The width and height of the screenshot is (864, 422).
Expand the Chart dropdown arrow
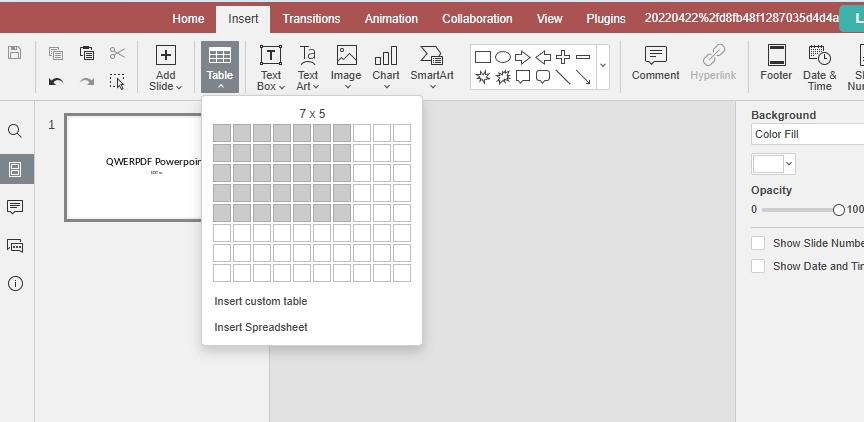click(386, 87)
